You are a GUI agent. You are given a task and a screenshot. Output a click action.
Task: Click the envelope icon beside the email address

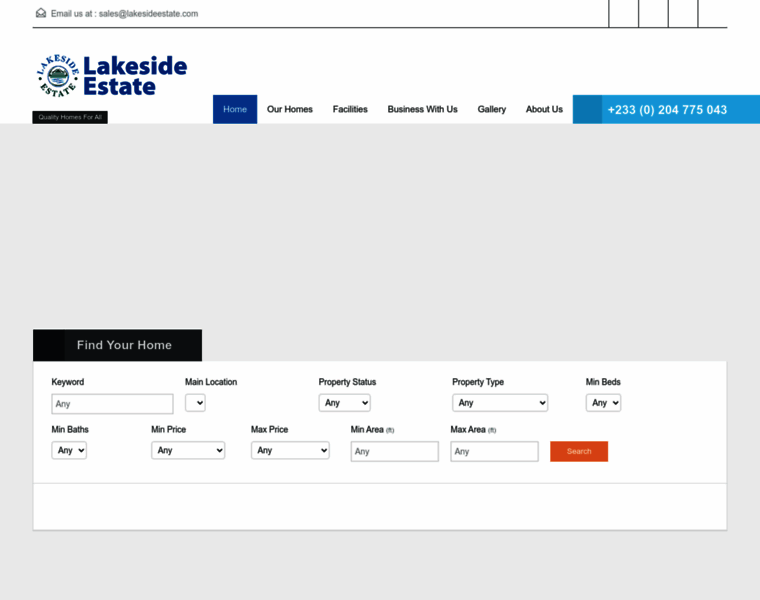41,13
